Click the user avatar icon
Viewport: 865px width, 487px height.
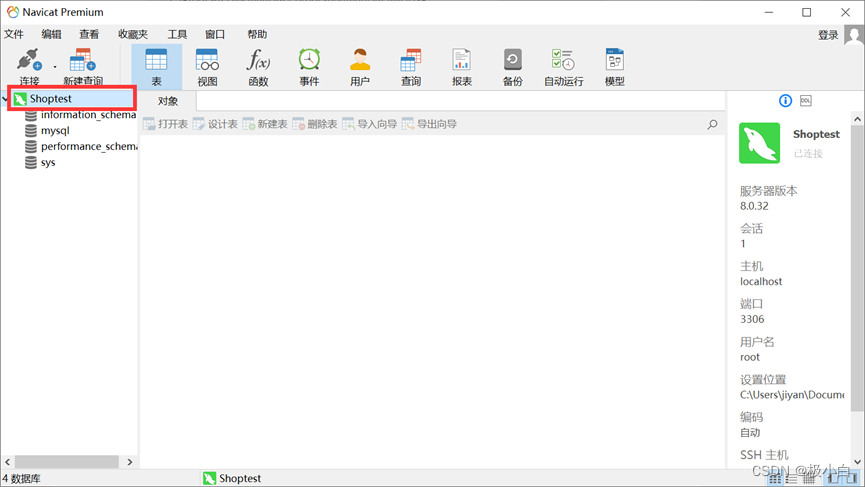click(854, 35)
